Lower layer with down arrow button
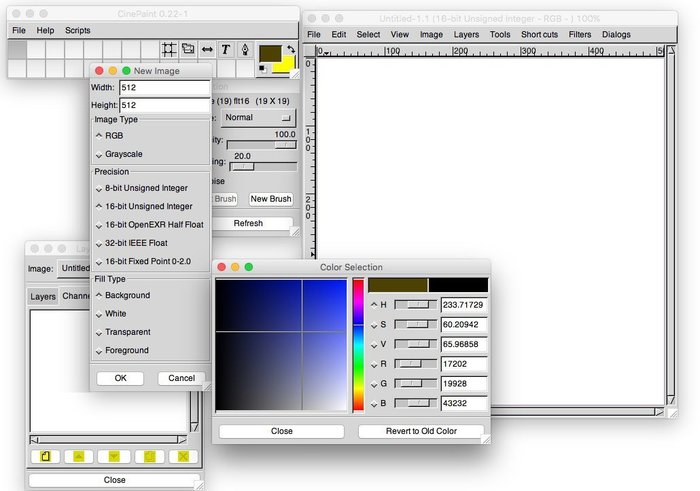The width and height of the screenshot is (700, 491). coord(114,456)
